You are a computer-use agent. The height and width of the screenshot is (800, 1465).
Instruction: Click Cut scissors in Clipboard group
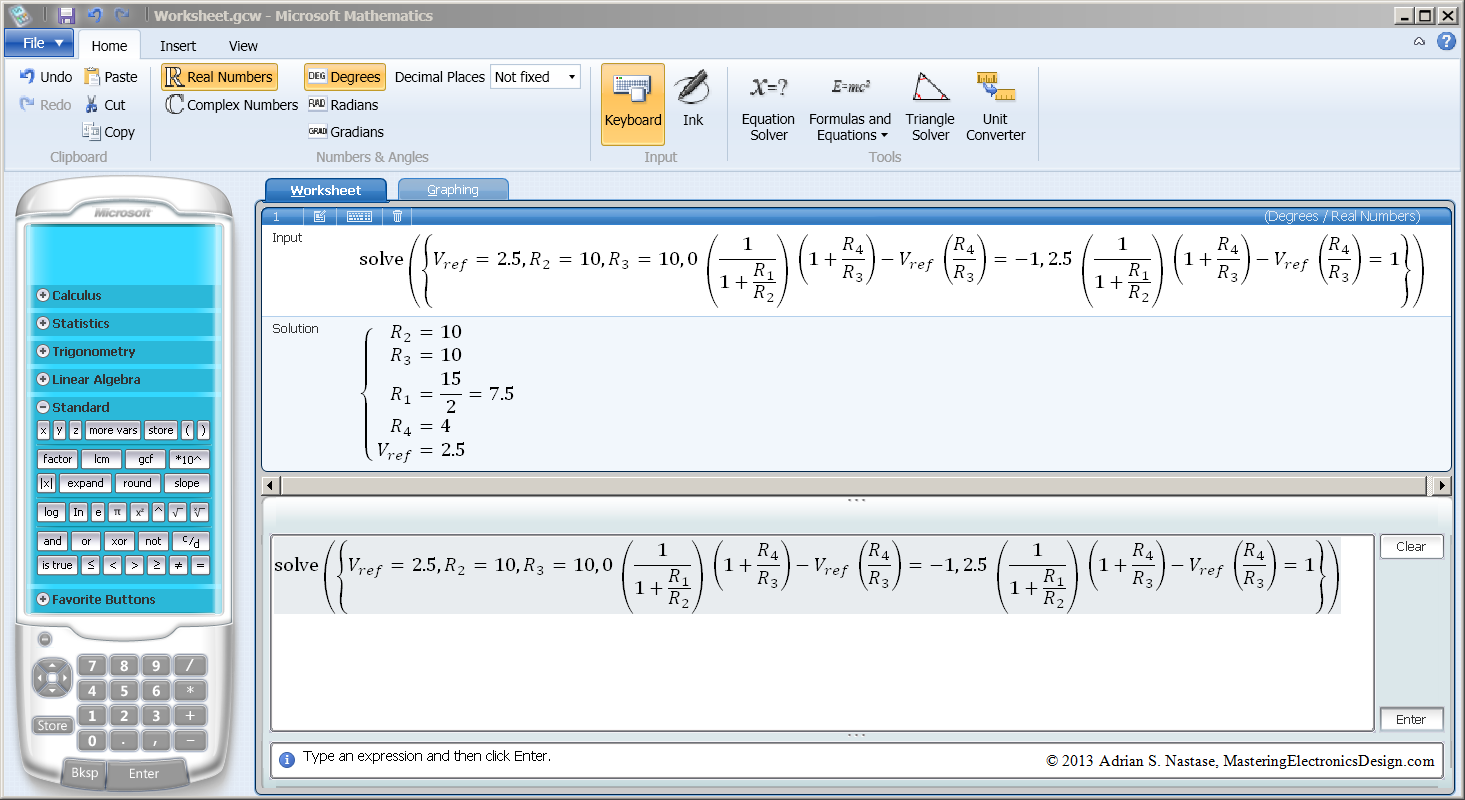pos(105,105)
